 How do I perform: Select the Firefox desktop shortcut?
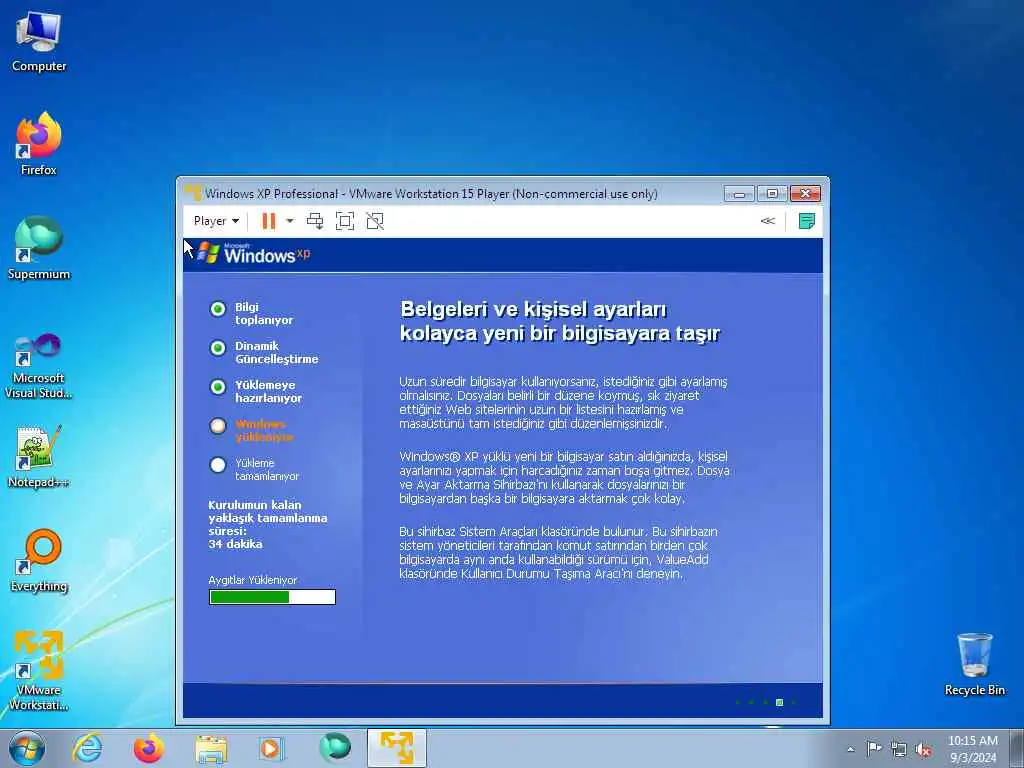click(39, 144)
